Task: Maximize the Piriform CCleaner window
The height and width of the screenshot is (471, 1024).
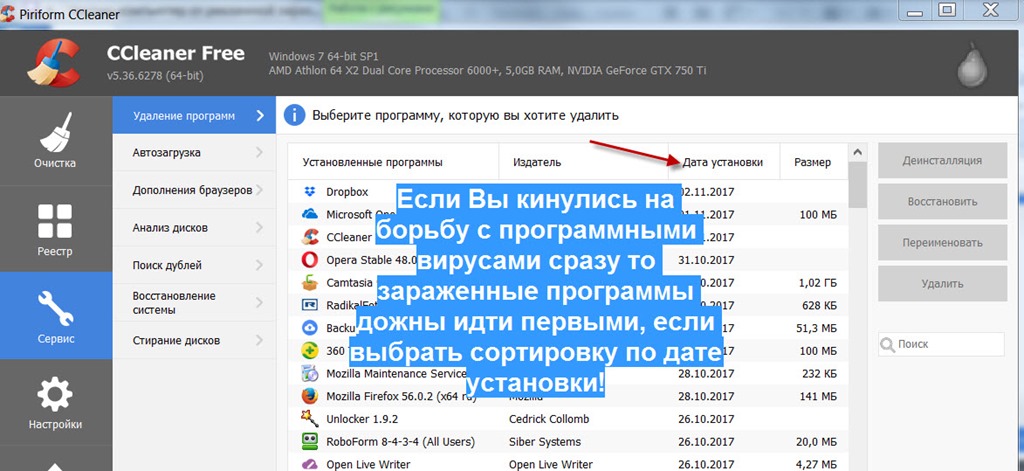Action: [947, 9]
